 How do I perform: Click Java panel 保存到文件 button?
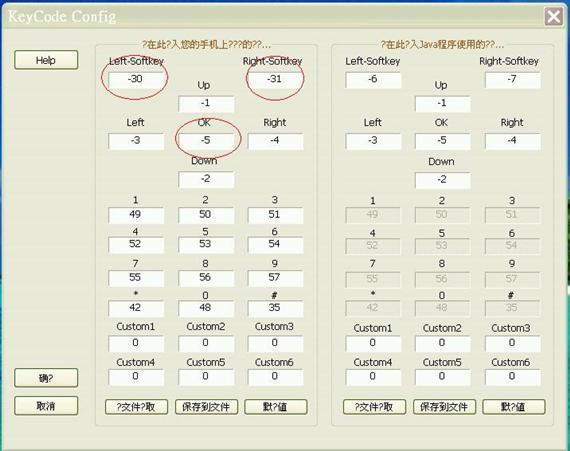click(x=444, y=407)
